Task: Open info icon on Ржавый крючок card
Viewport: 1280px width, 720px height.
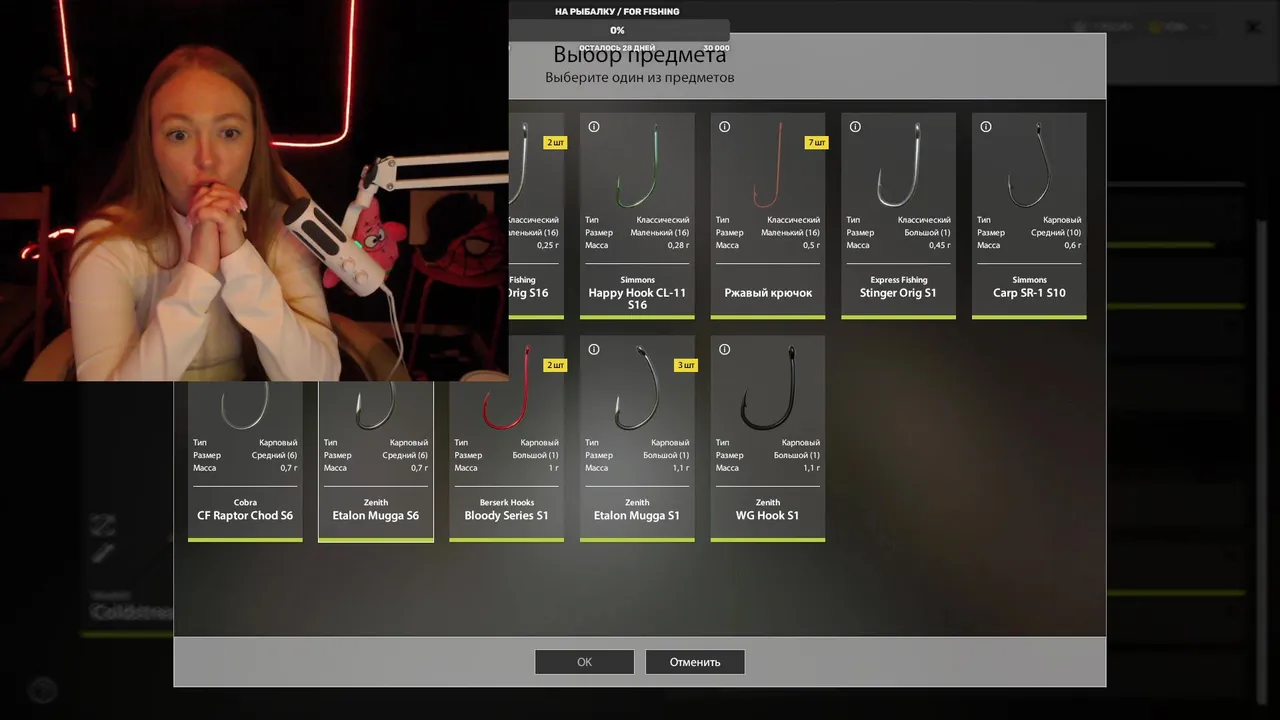Action: tap(725, 127)
